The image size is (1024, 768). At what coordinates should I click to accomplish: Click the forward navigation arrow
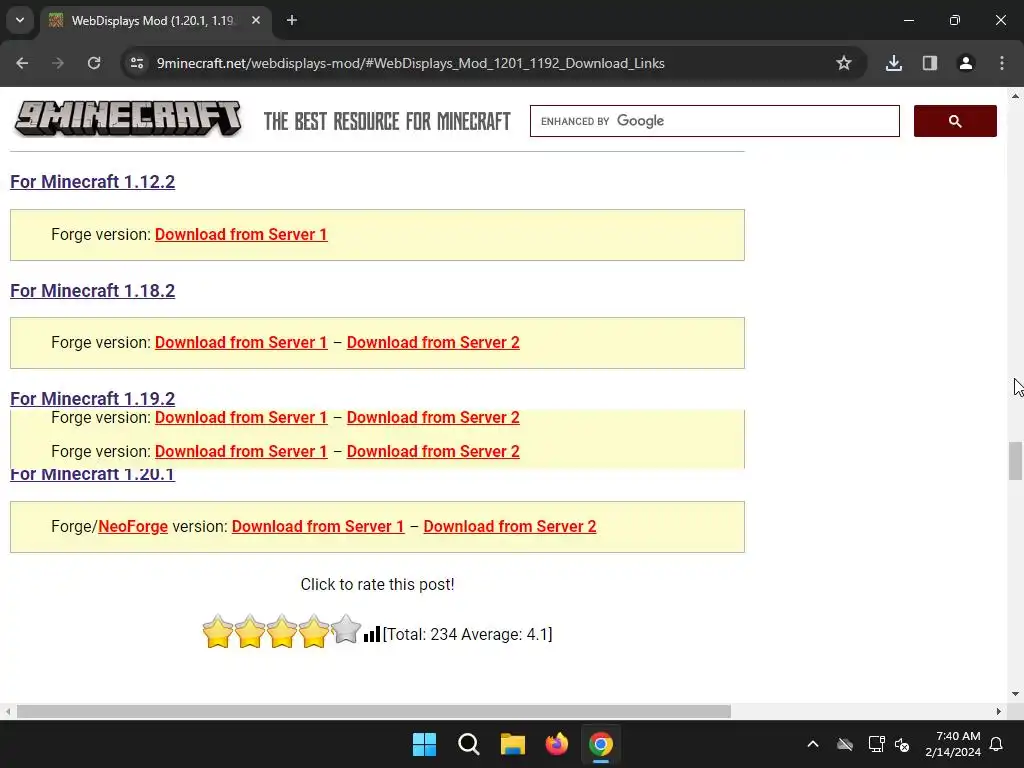coord(58,63)
